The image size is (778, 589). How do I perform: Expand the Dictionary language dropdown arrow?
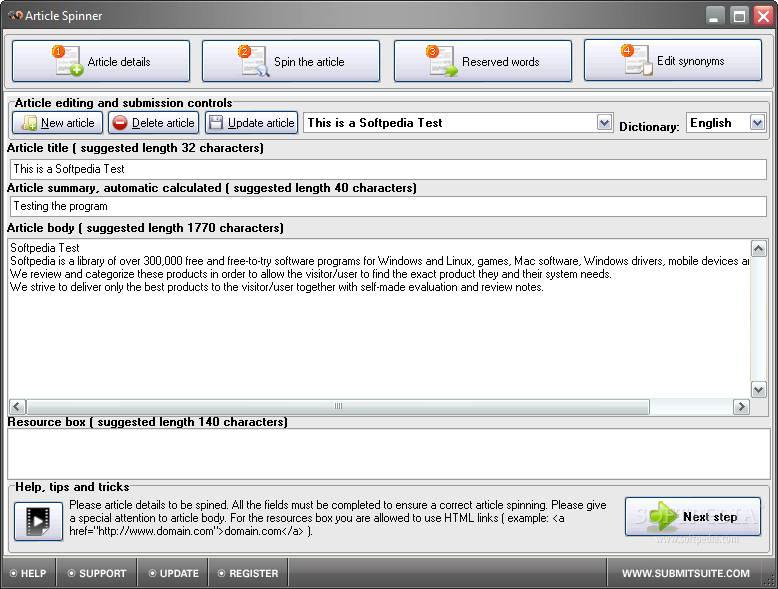pos(757,122)
